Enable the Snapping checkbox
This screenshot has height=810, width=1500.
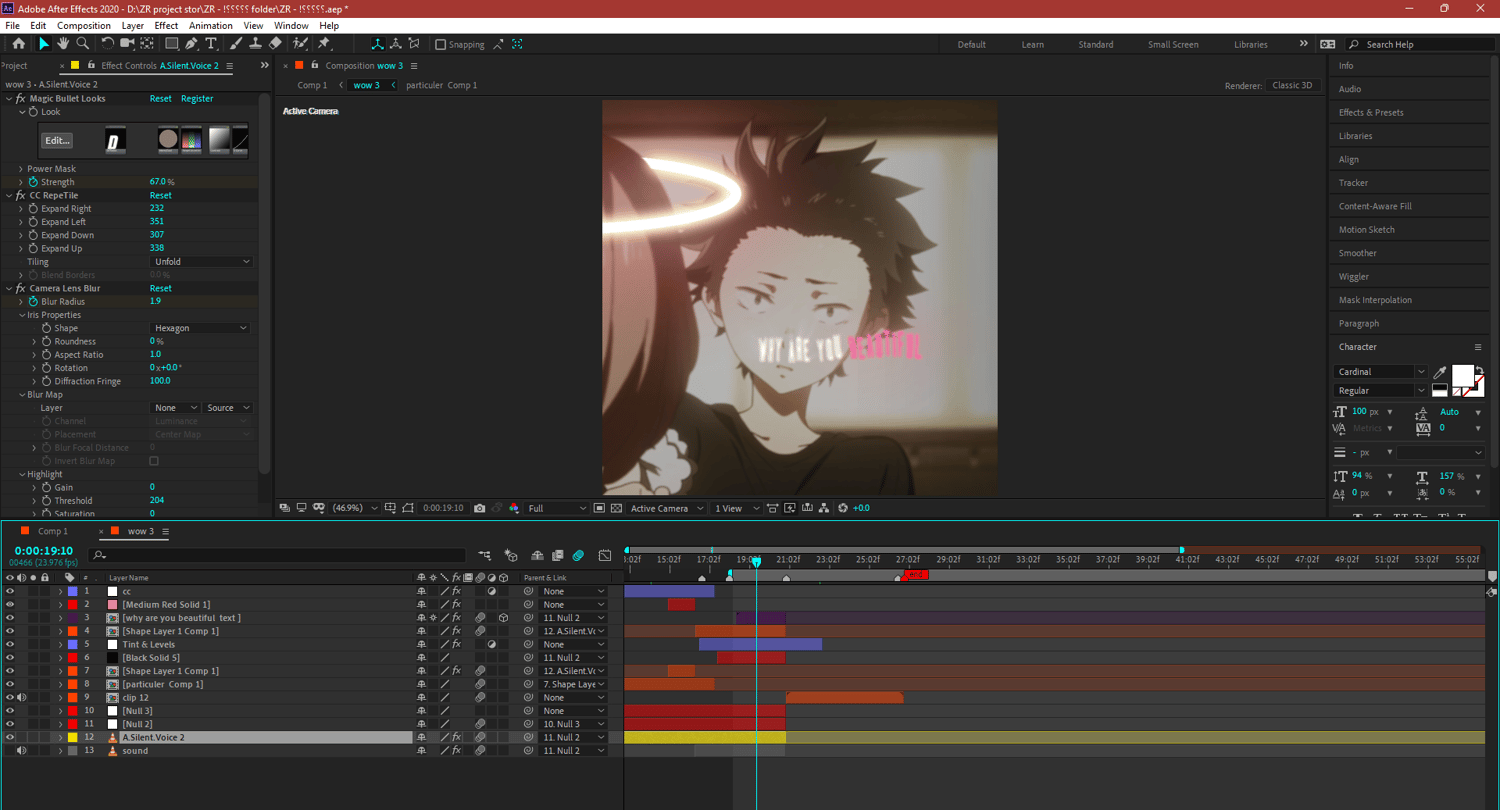pos(441,44)
